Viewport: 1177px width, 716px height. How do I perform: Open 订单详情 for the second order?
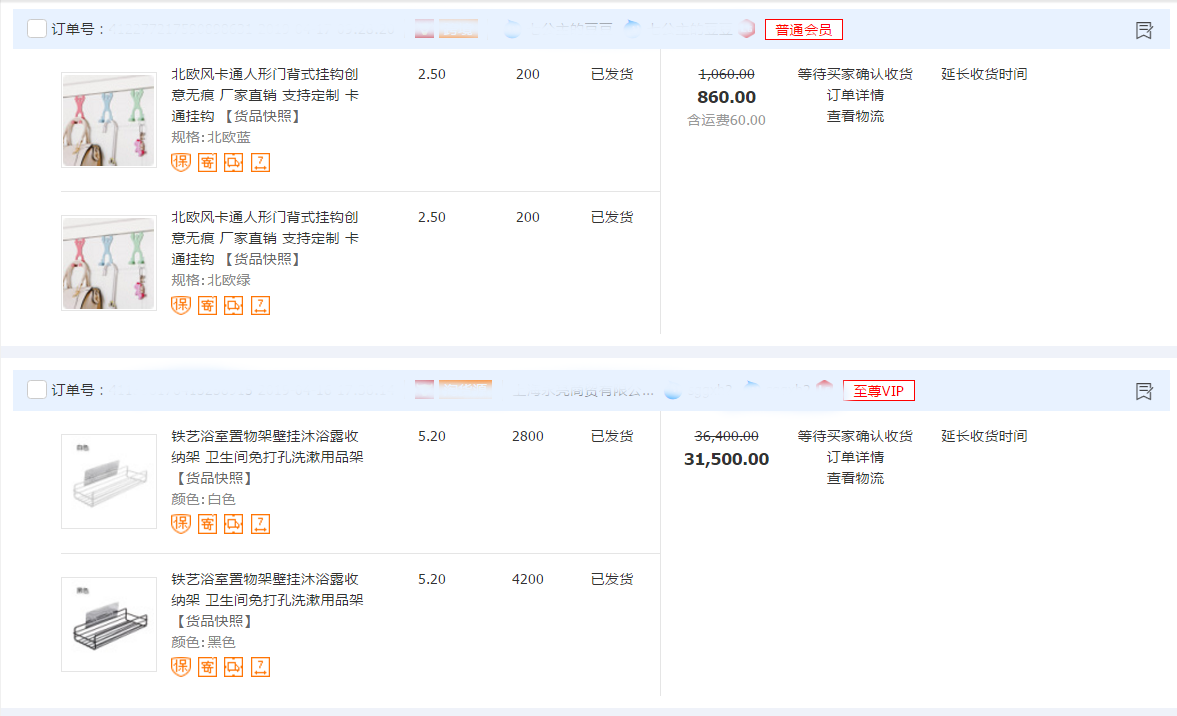855,457
